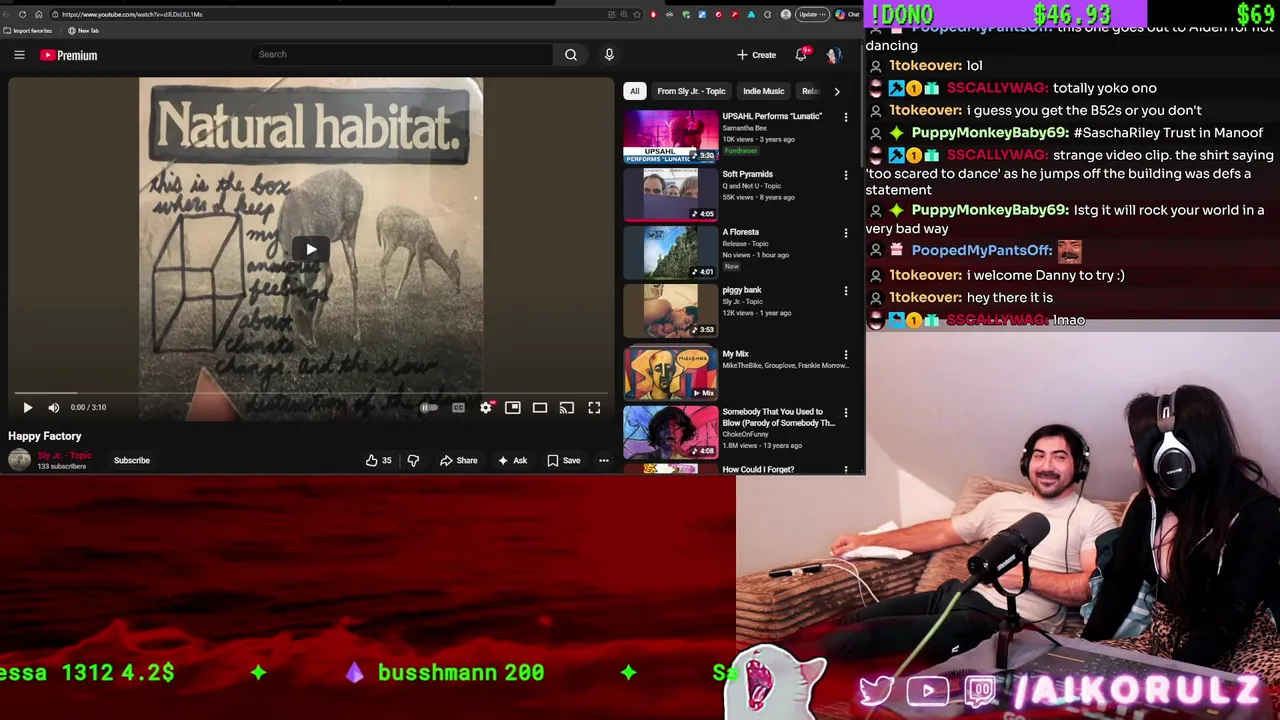Switch to theater mode
The image size is (1280, 720).
(x=540, y=407)
